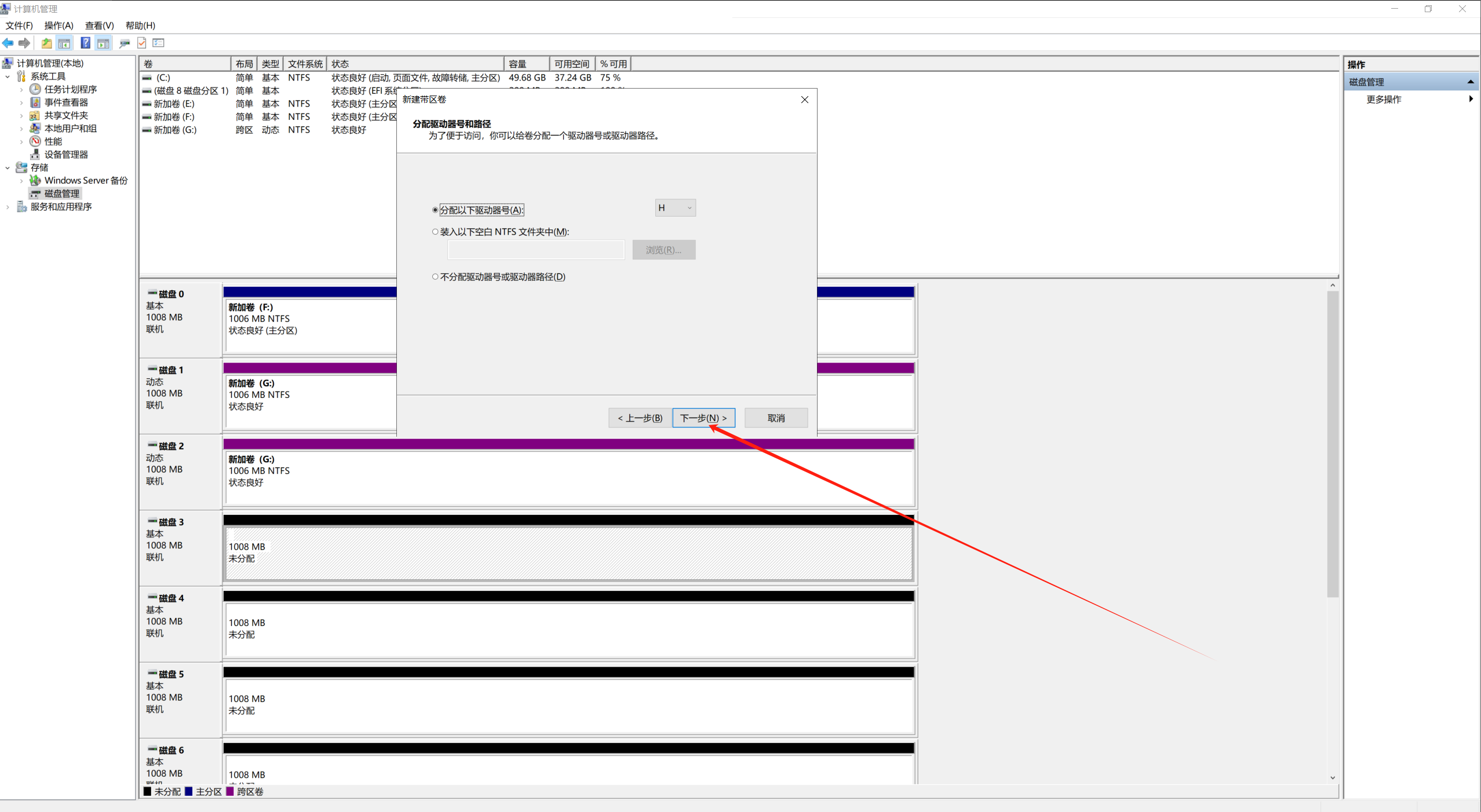Expand the 服务和应用程序 tree node
Viewport: 1481px width, 812px height.
point(8,207)
